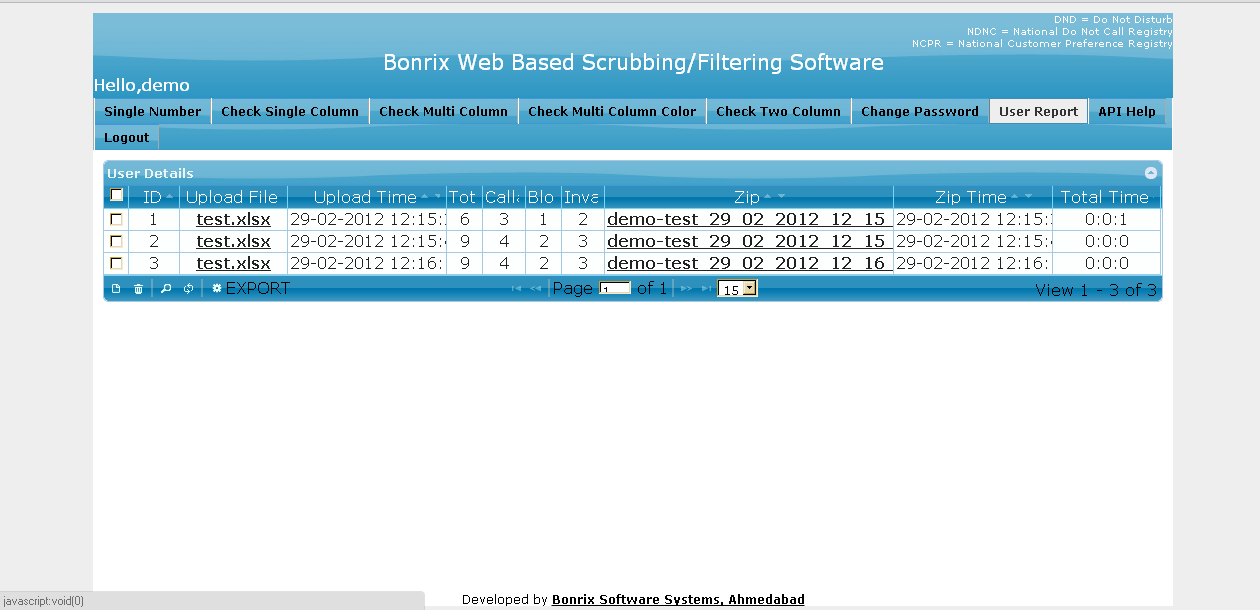Open Bonrix Software Systems, Ahmedabad link
Image resolution: width=1260 pixels, height=610 pixels.
pos(678,600)
